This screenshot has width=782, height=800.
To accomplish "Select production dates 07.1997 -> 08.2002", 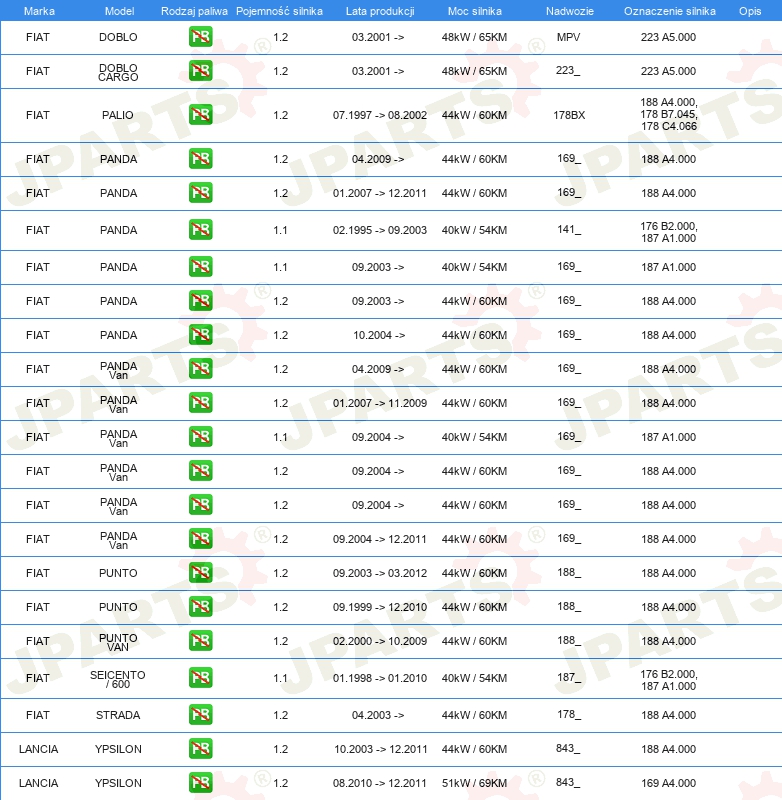I will [380, 115].
